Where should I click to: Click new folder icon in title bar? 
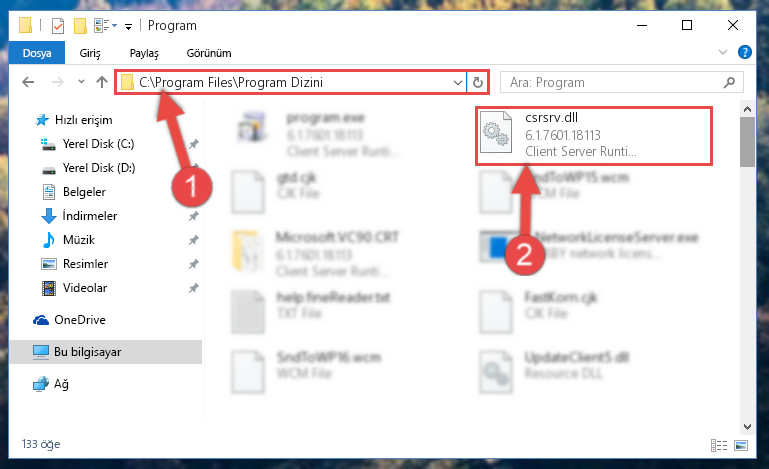[x=80, y=26]
